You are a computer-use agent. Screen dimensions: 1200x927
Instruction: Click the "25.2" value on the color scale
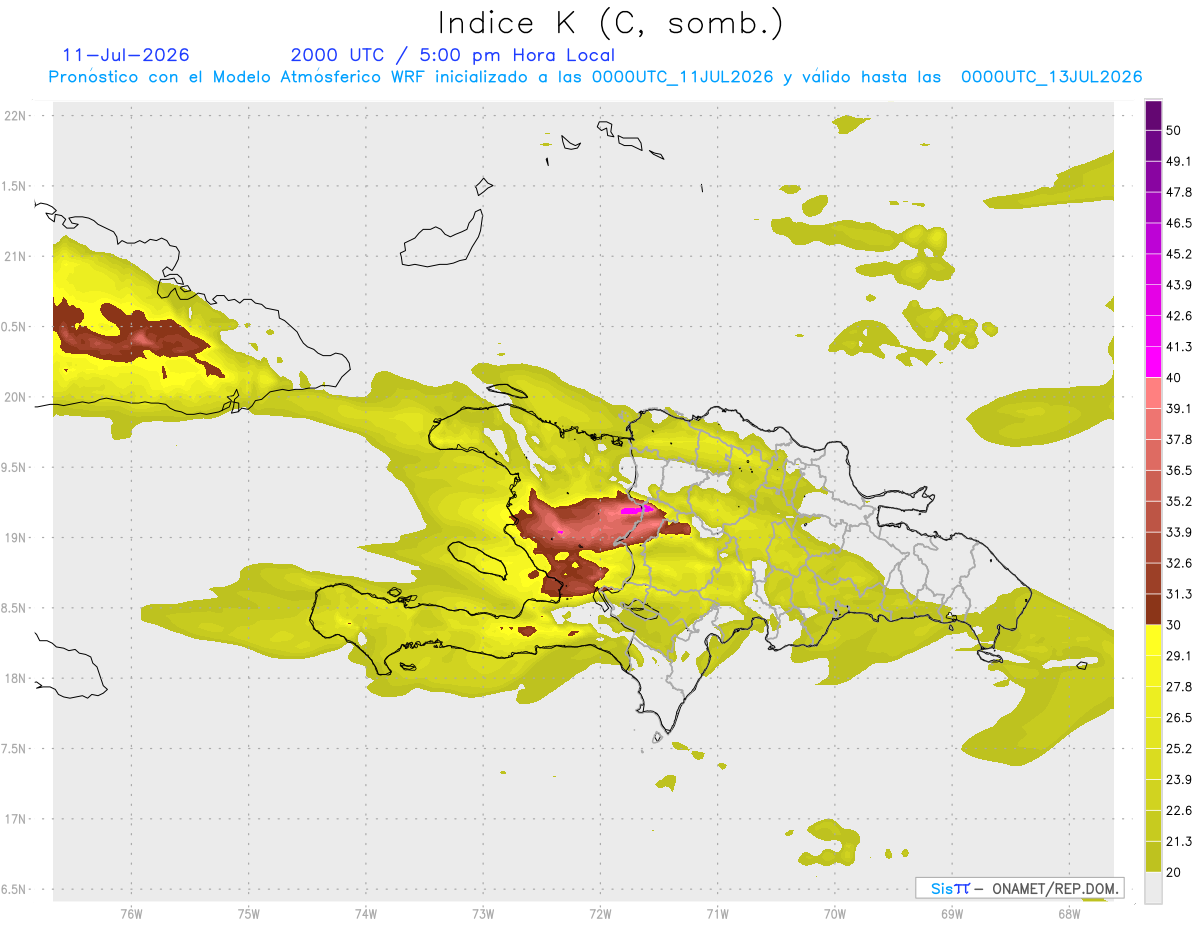1180,749
